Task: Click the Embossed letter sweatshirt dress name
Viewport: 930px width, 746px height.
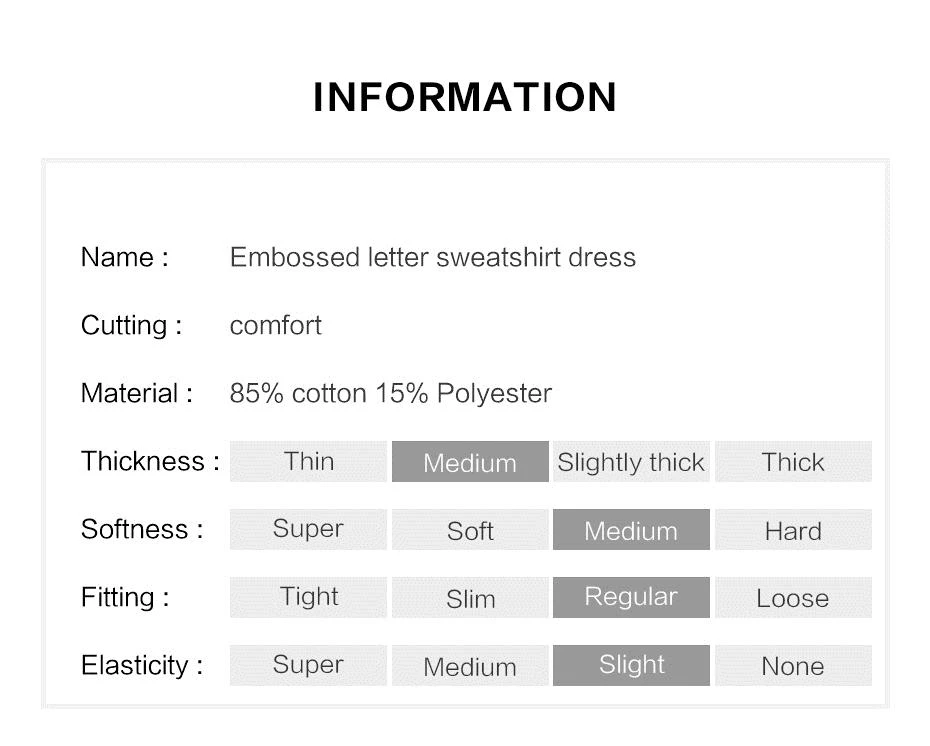Action: click(x=432, y=257)
